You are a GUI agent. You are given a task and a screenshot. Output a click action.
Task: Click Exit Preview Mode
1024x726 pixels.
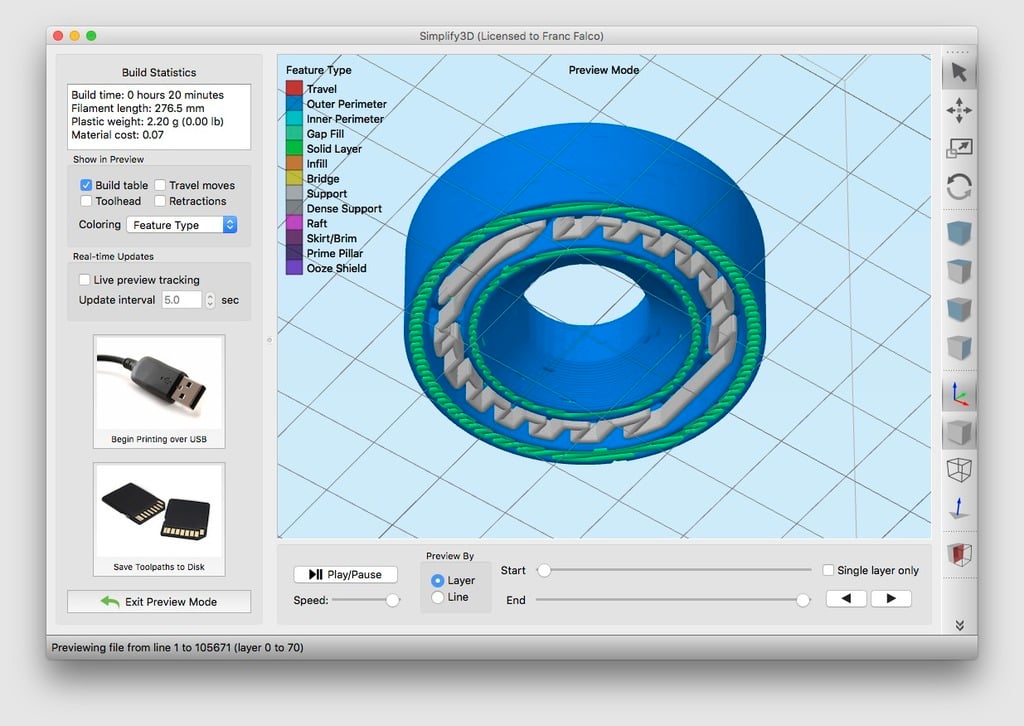pyautogui.click(x=158, y=601)
